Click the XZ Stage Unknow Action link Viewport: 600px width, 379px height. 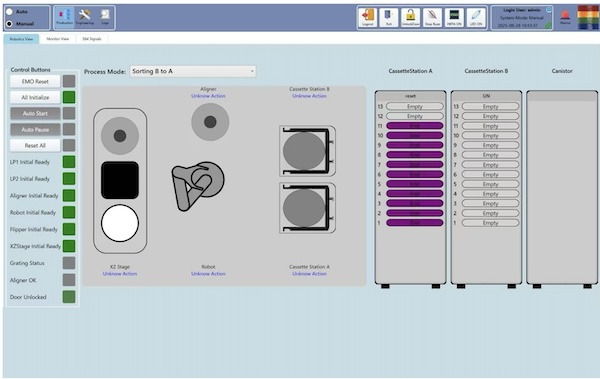pyautogui.click(x=120, y=274)
